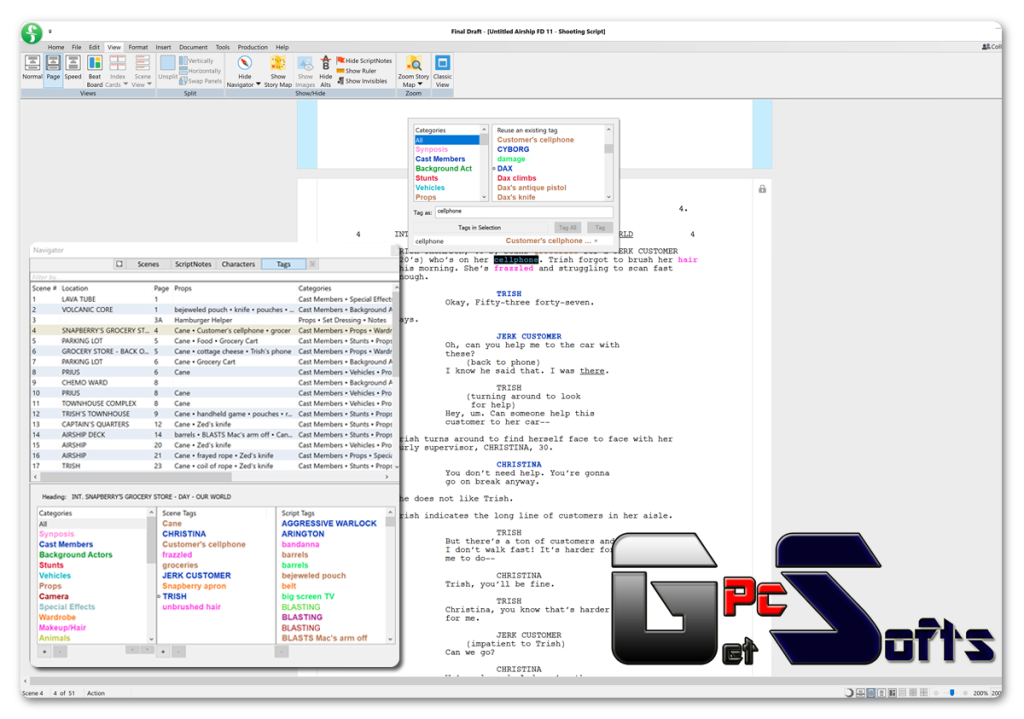Click the 200% zoom value in status bar
The height and width of the screenshot is (719, 1024).
click(980, 694)
